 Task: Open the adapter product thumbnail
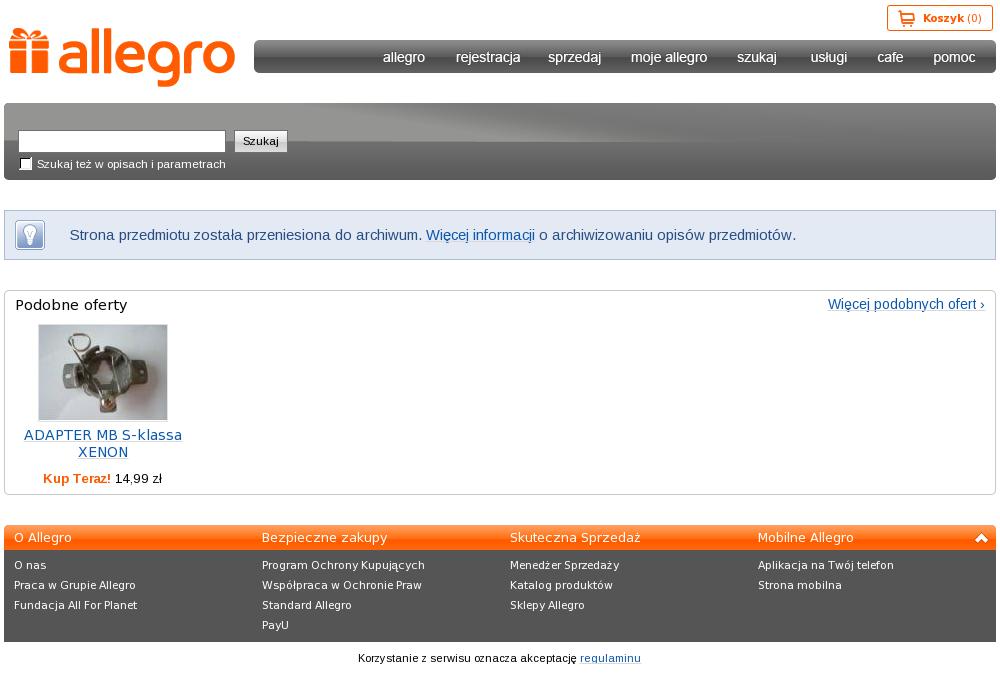tap(103, 372)
